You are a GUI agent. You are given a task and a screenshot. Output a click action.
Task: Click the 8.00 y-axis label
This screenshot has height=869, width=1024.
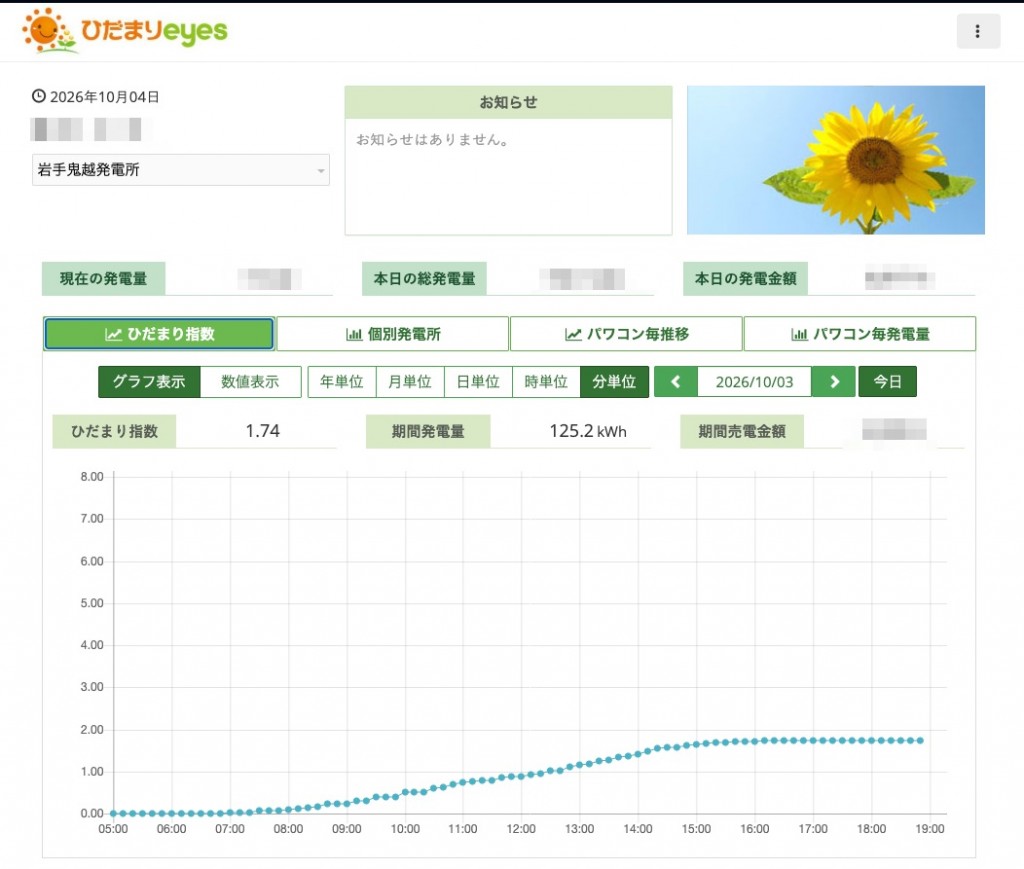pyautogui.click(x=92, y=477)
